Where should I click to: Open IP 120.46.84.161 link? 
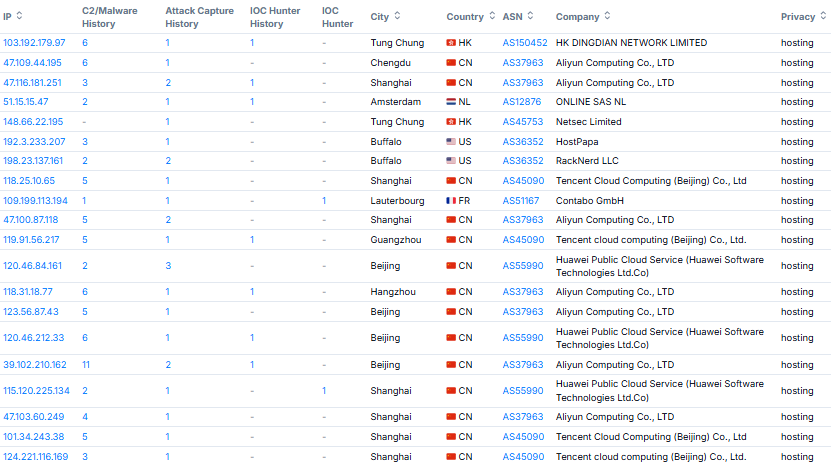pos(32,266)
